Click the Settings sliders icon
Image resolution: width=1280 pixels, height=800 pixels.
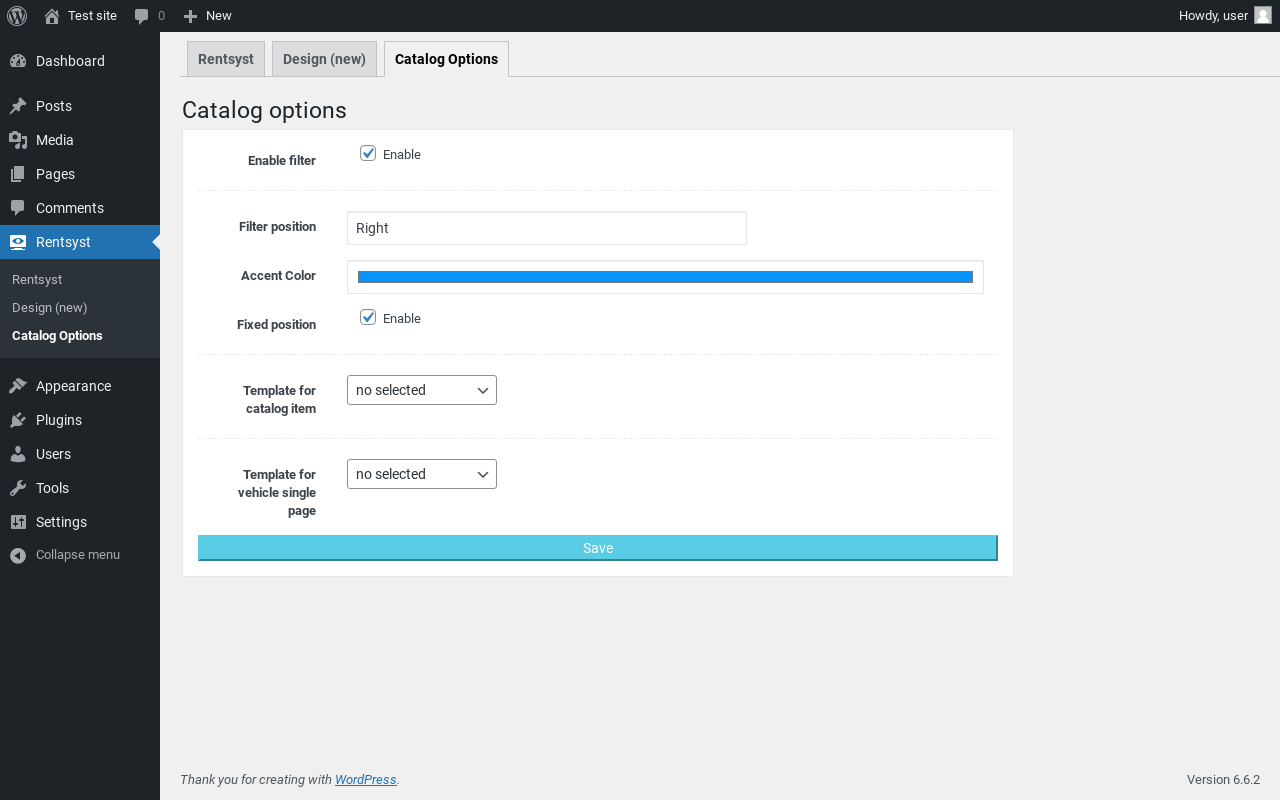(x=18, y=522)
